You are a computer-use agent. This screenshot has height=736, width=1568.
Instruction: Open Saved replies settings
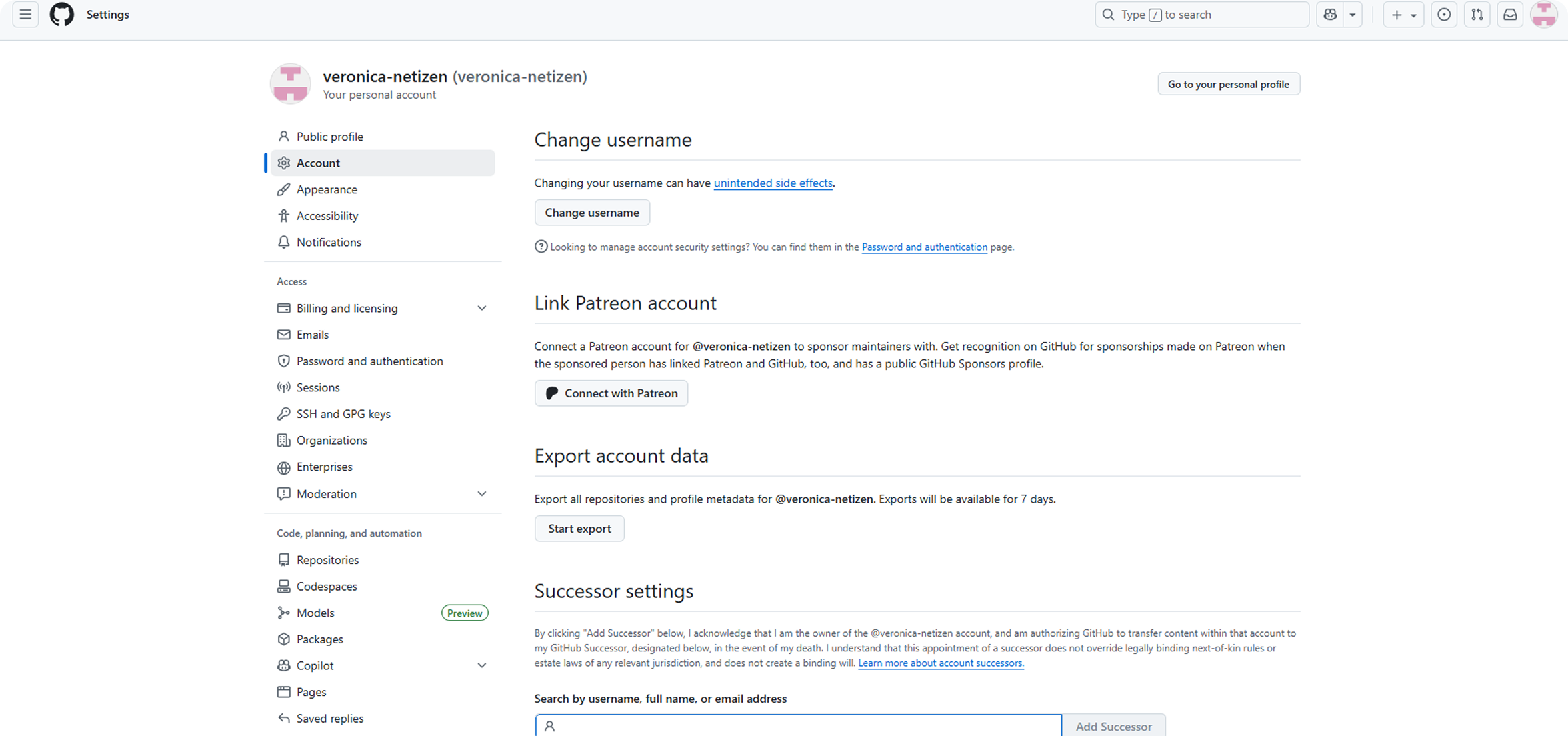[383, 719]
